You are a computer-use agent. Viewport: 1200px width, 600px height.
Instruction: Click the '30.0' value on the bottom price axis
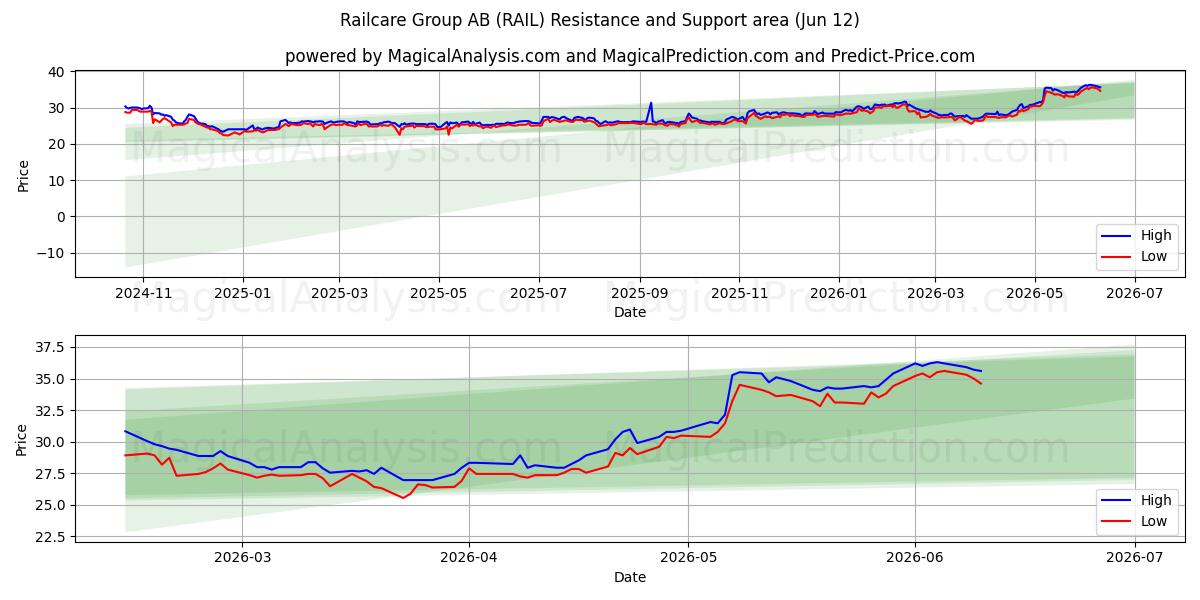point(51,442)
